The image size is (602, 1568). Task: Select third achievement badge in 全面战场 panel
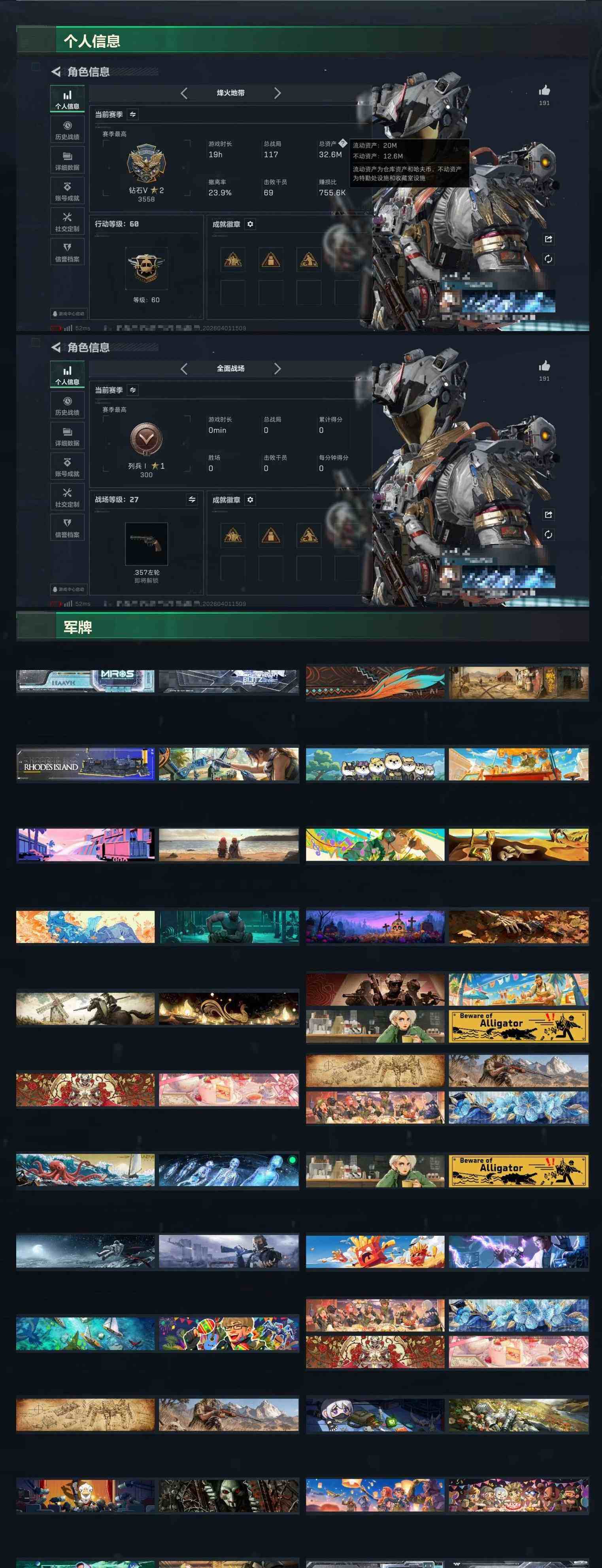(309, 536)
